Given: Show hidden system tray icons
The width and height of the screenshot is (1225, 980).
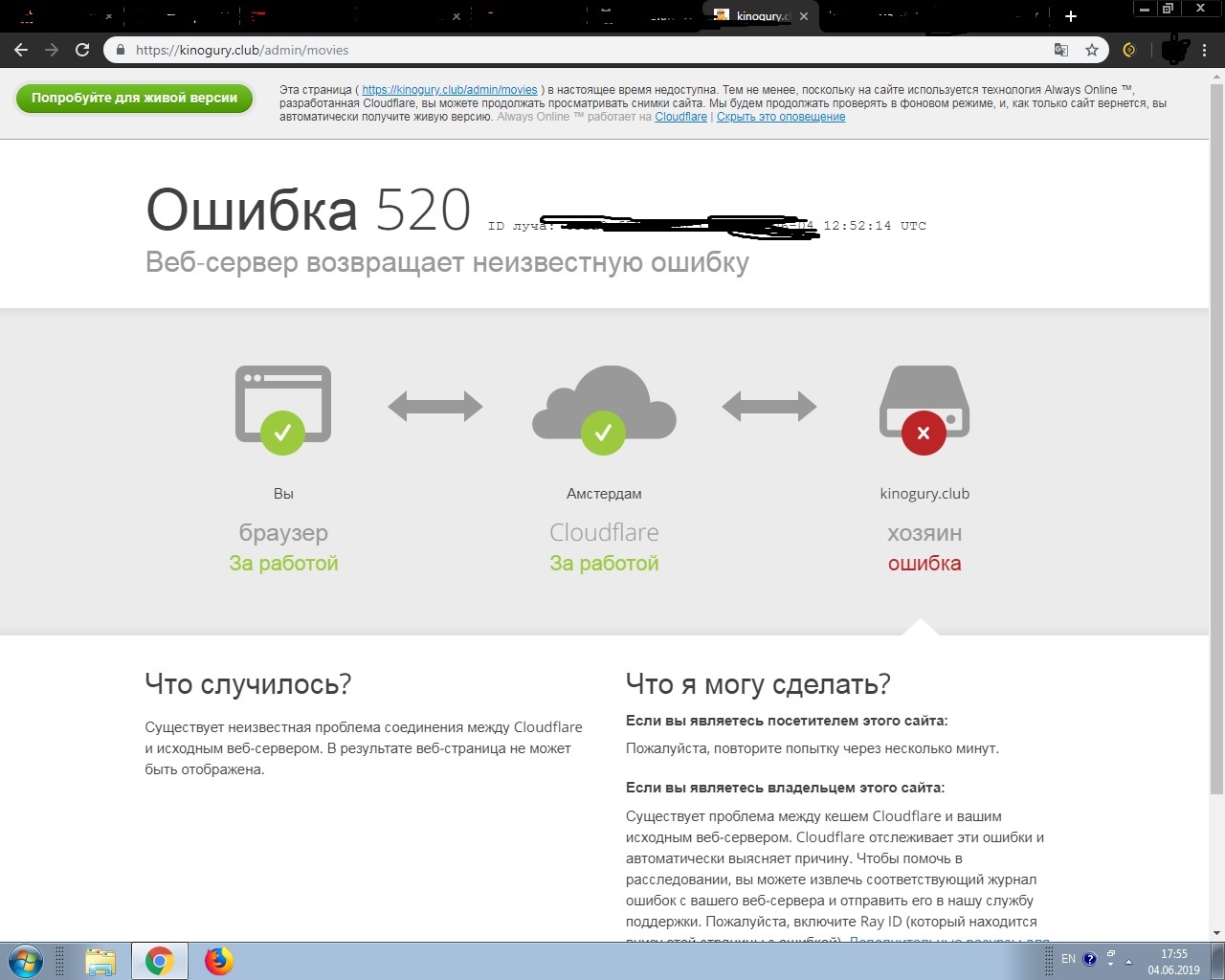Looking at the screenshot, I should pos(1128,961).
